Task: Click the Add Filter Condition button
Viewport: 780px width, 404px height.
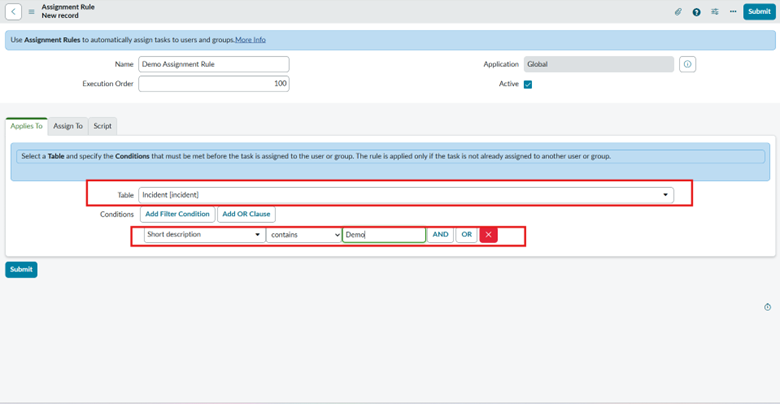Action: tap(177, 214)
